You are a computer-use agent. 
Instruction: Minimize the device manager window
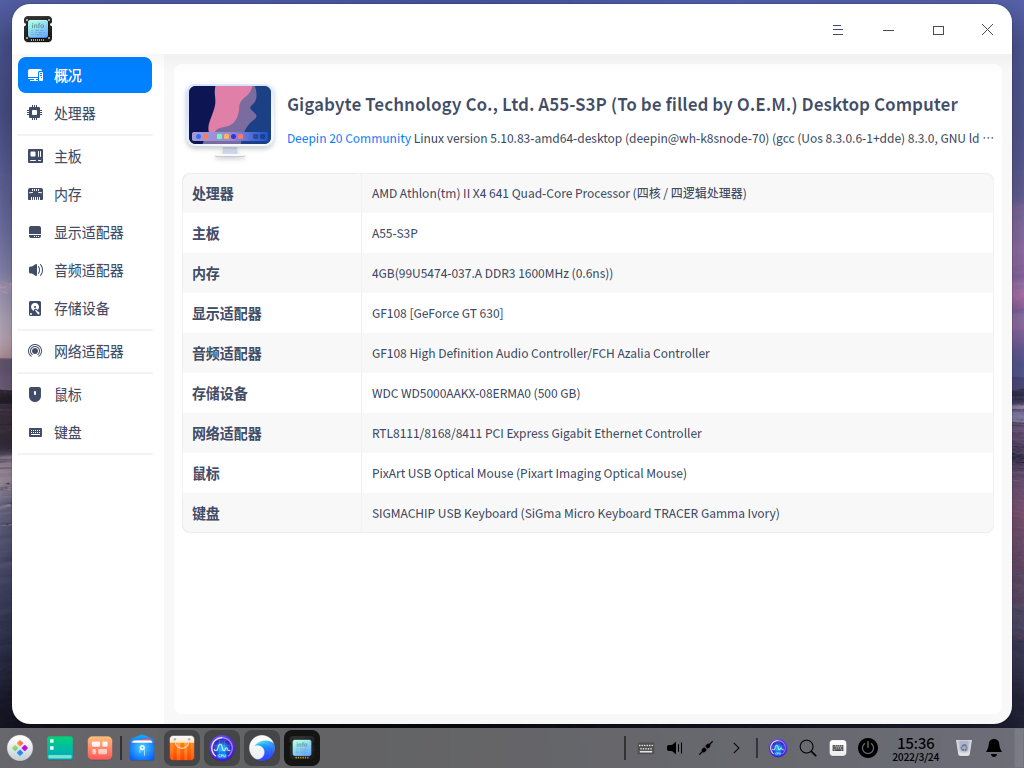[x=888, y=30]
